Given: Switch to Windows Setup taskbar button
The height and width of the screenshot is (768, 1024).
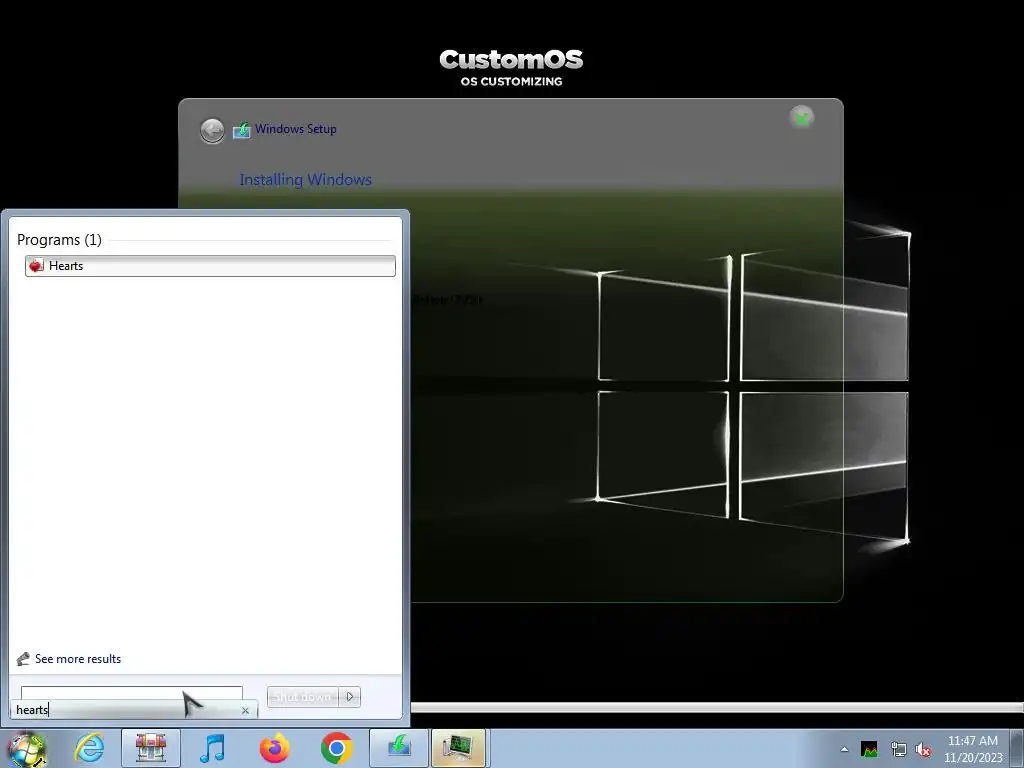Looking at the screenshot, I should (x=398, y=748).
